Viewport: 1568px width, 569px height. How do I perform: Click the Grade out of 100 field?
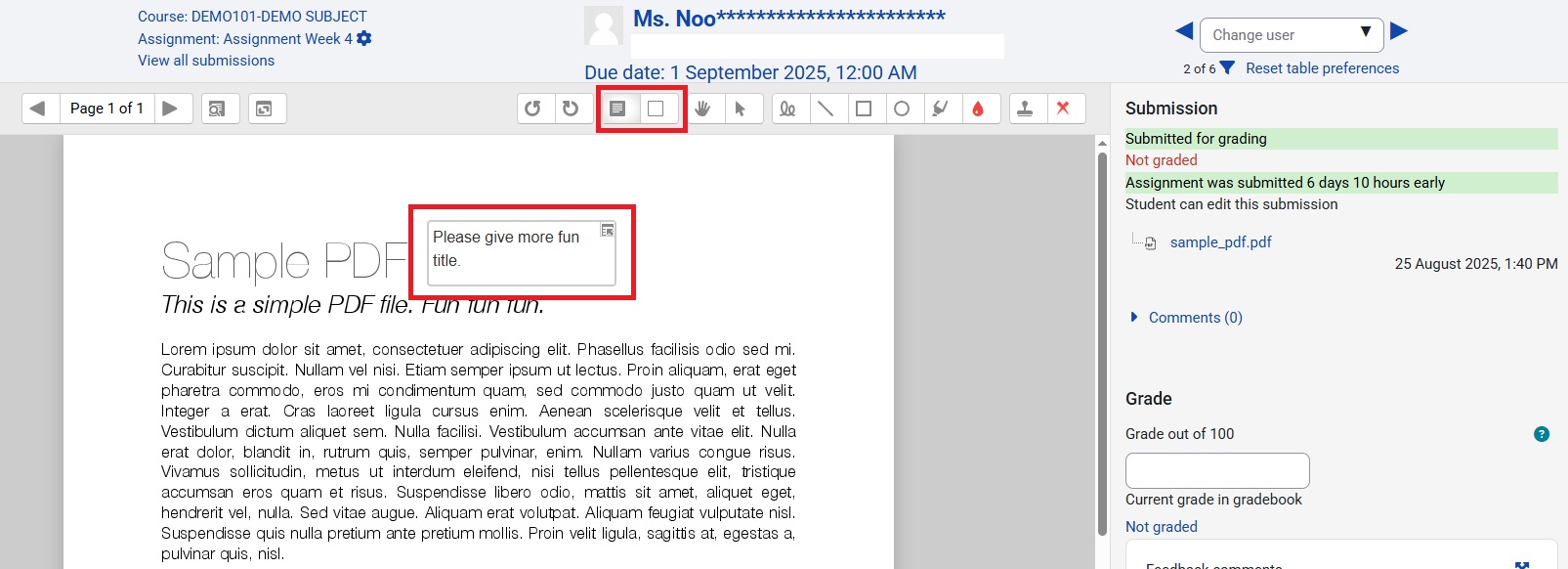point(1216,470)
